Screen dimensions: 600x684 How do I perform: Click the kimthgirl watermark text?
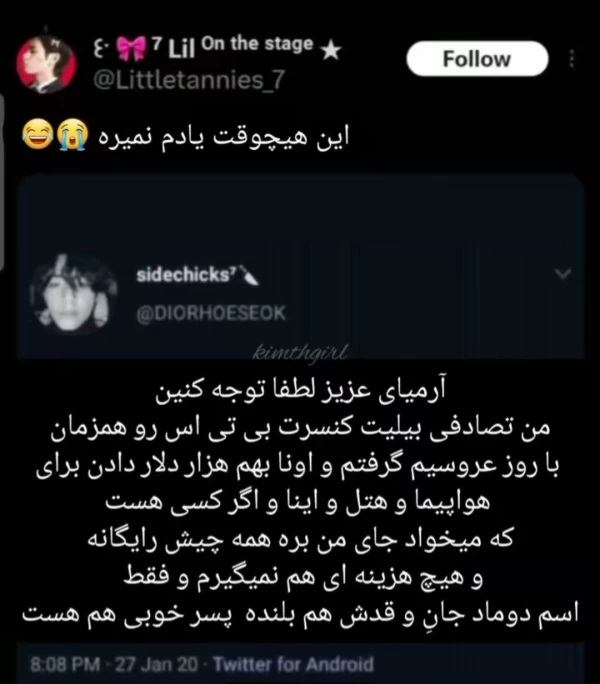tap(301, 352)
